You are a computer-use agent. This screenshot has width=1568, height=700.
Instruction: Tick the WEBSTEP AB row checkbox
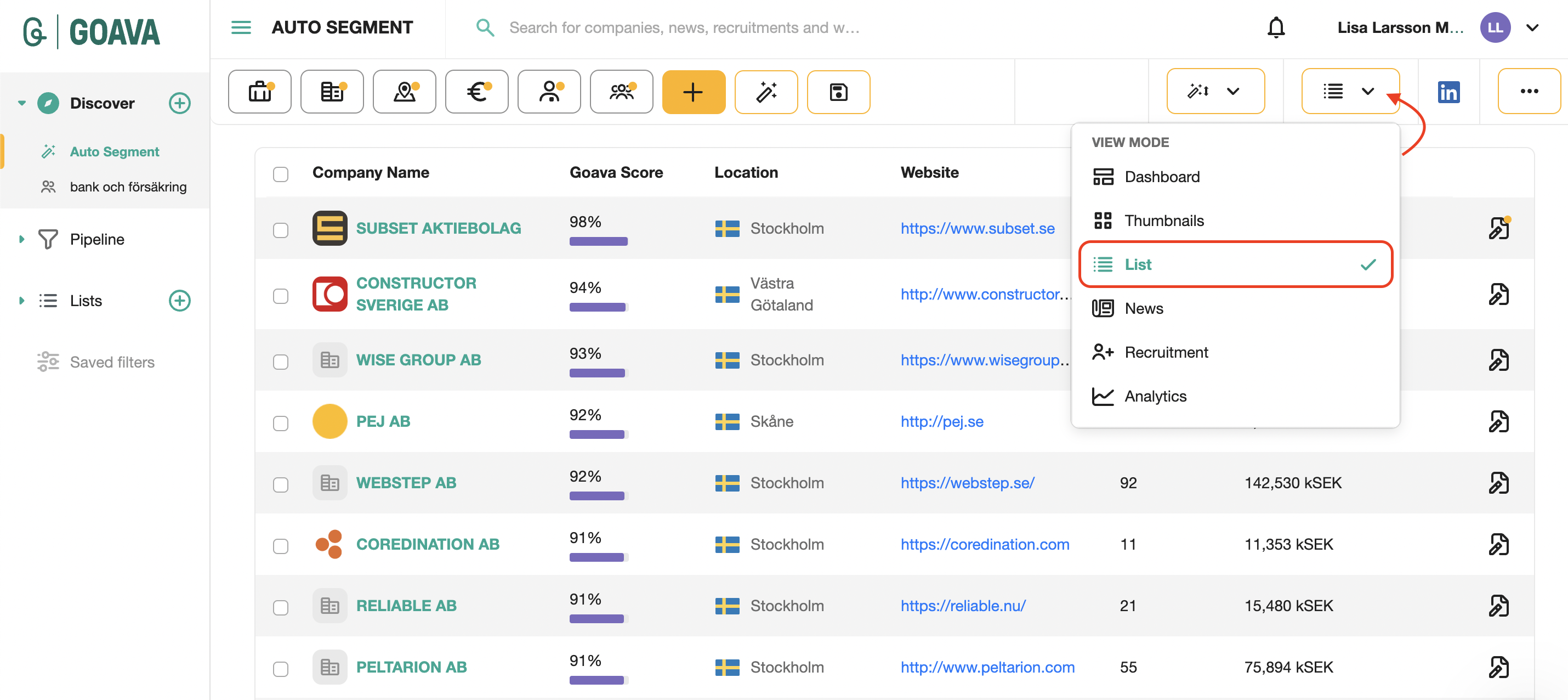click(x=281, y=484)
